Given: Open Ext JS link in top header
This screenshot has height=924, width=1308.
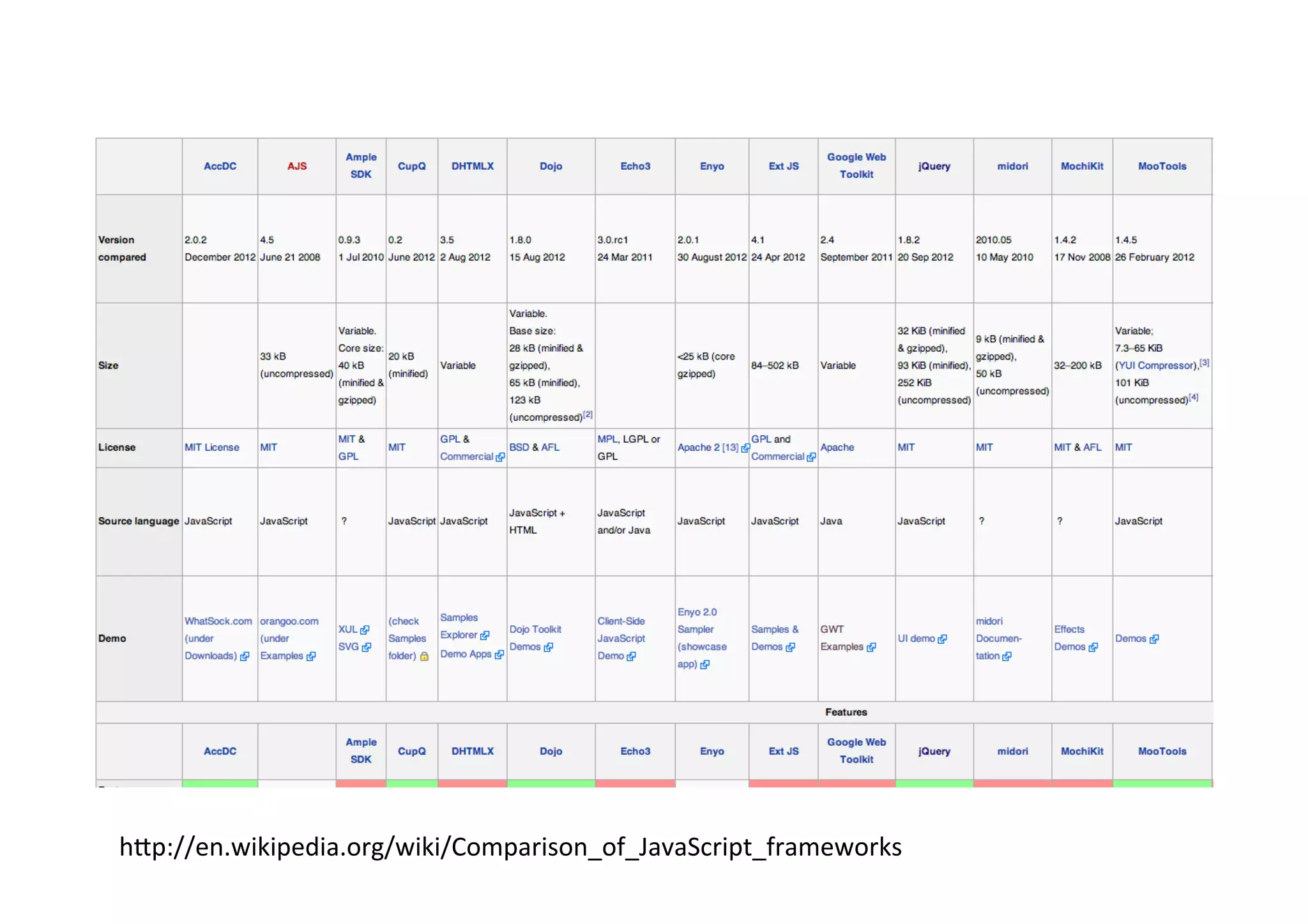Looking at the screenshot, I should click(x=784, y=166).
